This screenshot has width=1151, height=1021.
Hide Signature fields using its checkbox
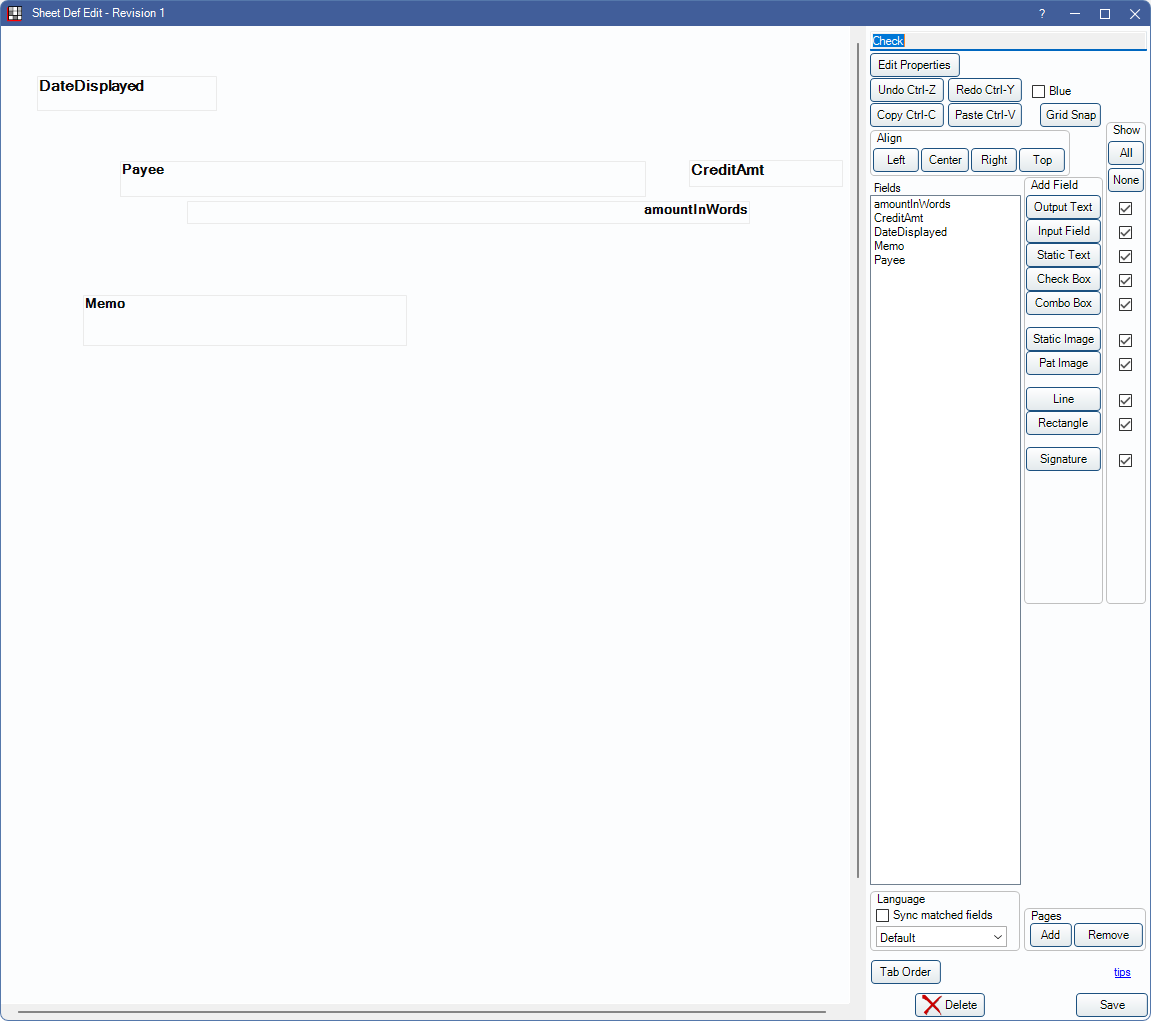1125,461
